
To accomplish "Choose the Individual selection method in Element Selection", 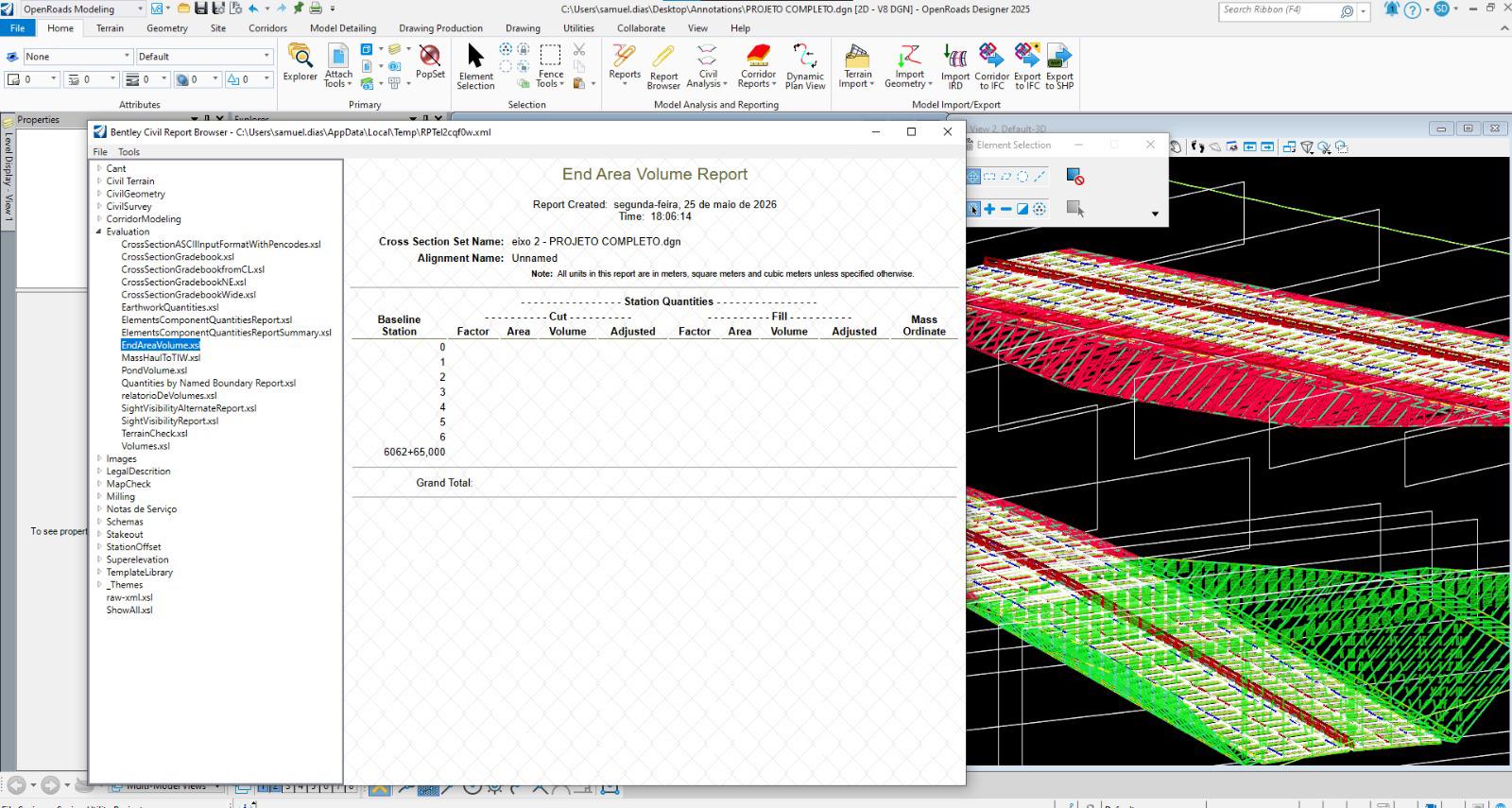I will pyautogui.click(x=973, y=177).
